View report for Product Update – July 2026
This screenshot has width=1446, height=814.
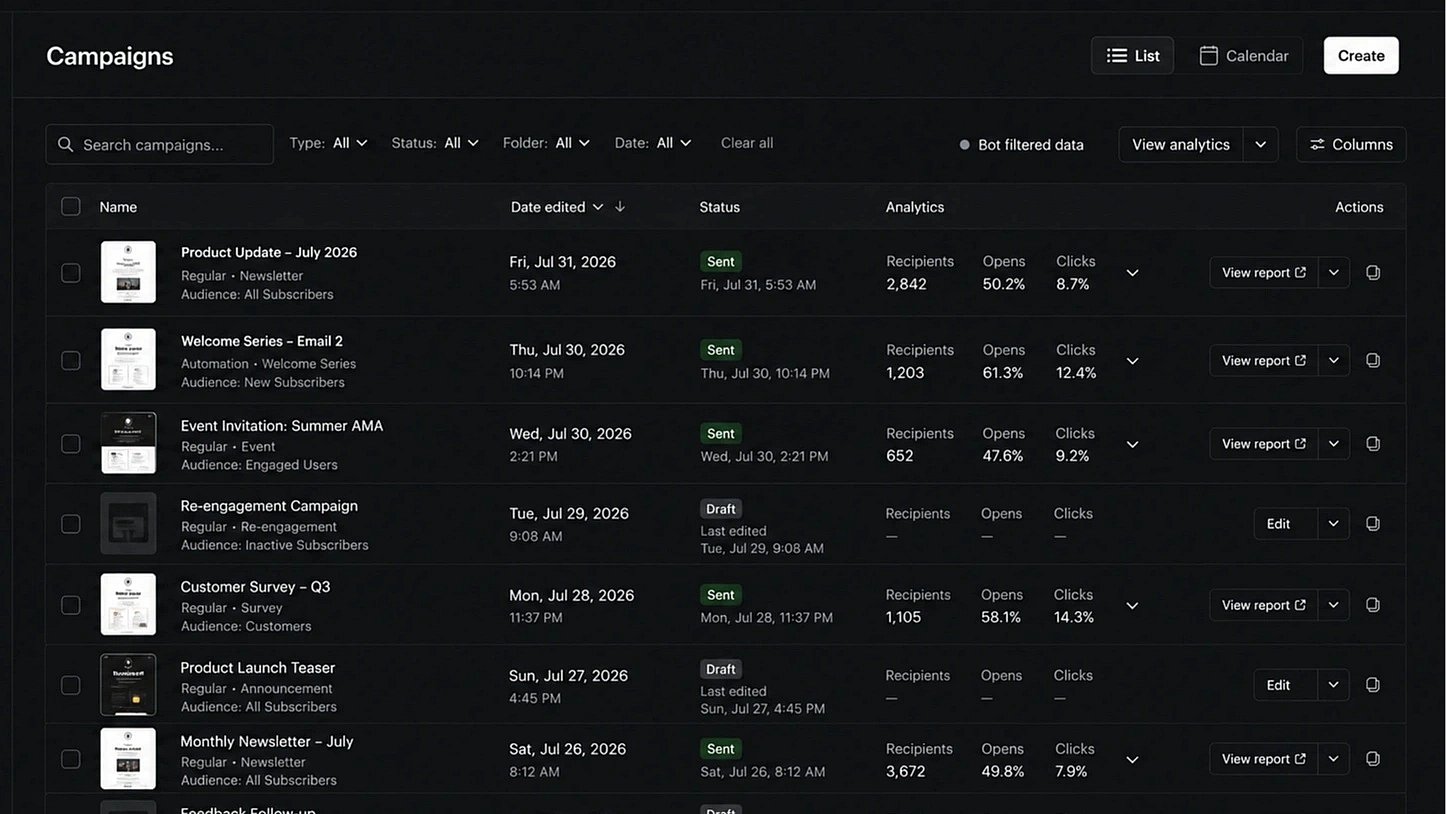tap(1263, 272)
